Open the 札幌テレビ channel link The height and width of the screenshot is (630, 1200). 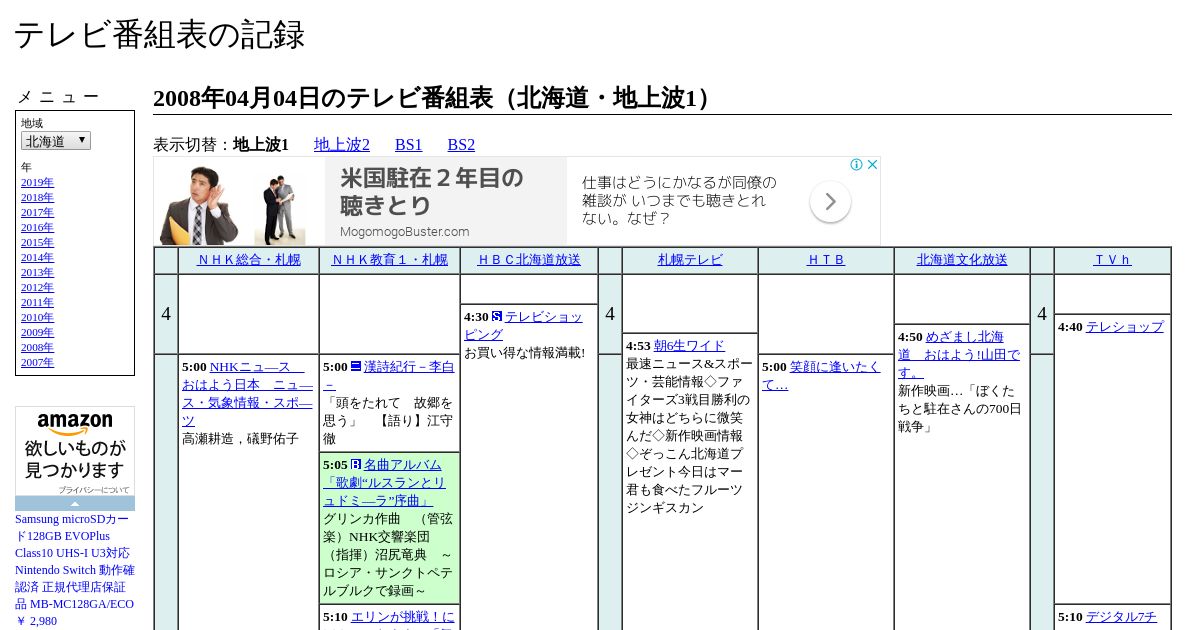coord(690,260)
